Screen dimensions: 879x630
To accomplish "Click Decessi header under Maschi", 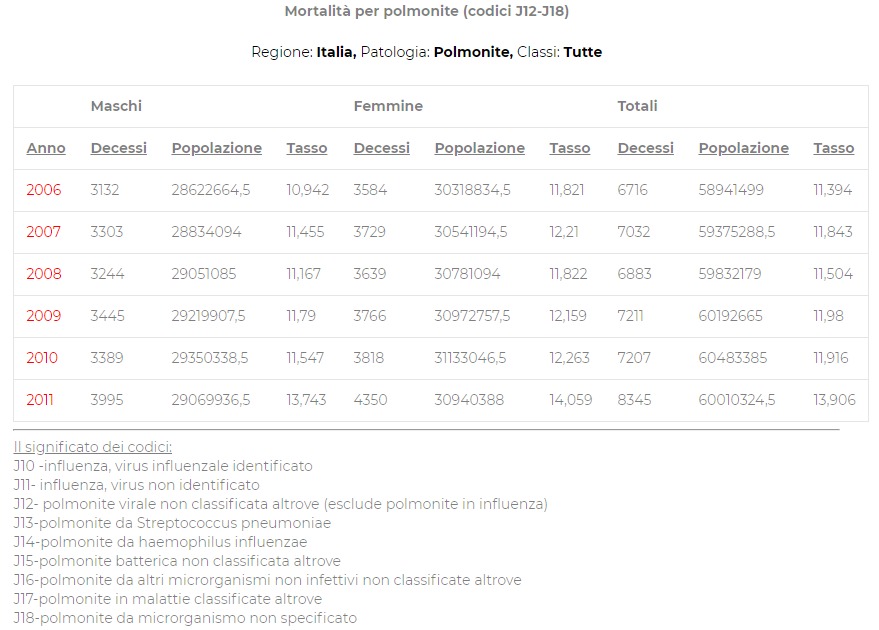I will point(118,148).
